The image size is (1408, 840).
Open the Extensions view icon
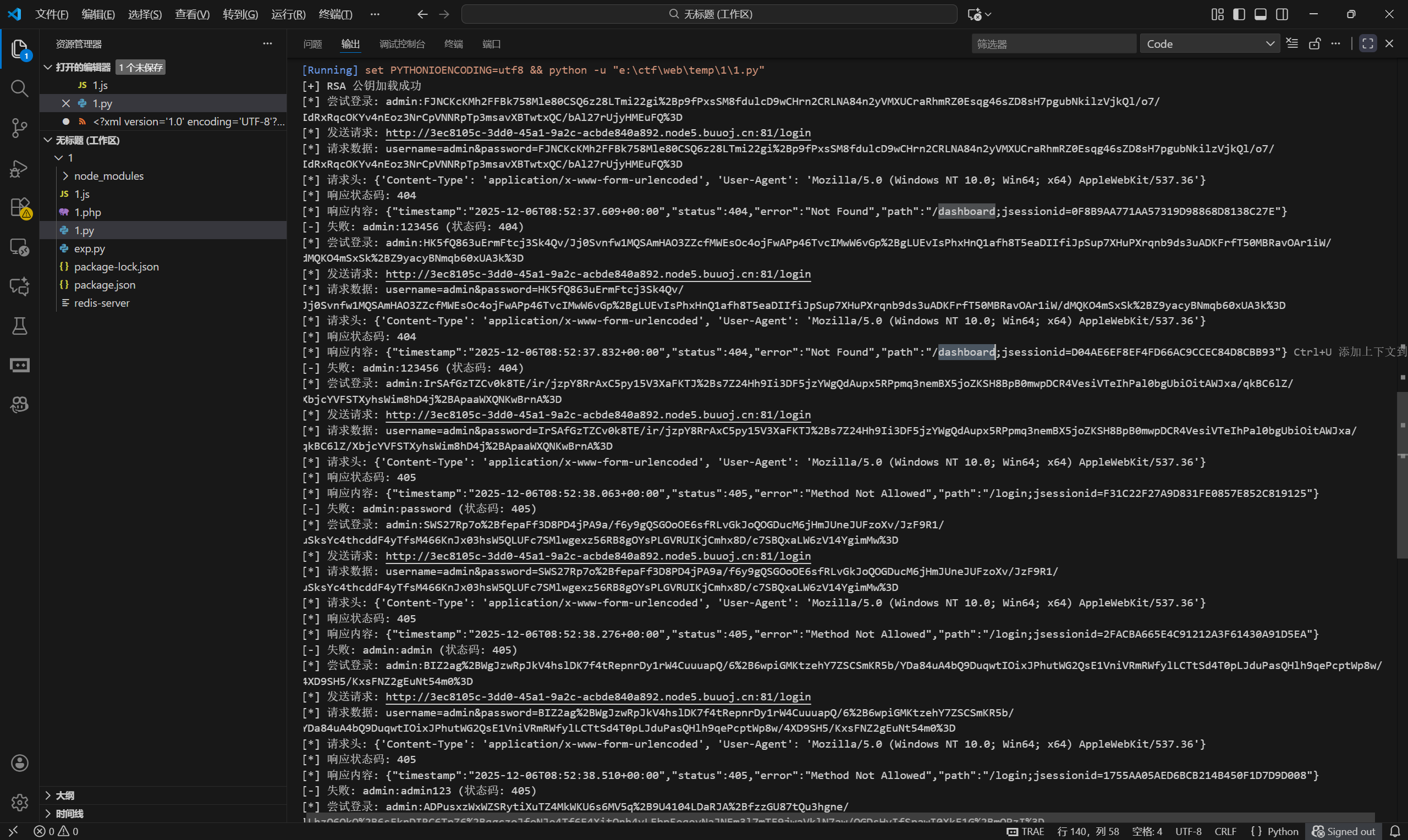[19, 207]
